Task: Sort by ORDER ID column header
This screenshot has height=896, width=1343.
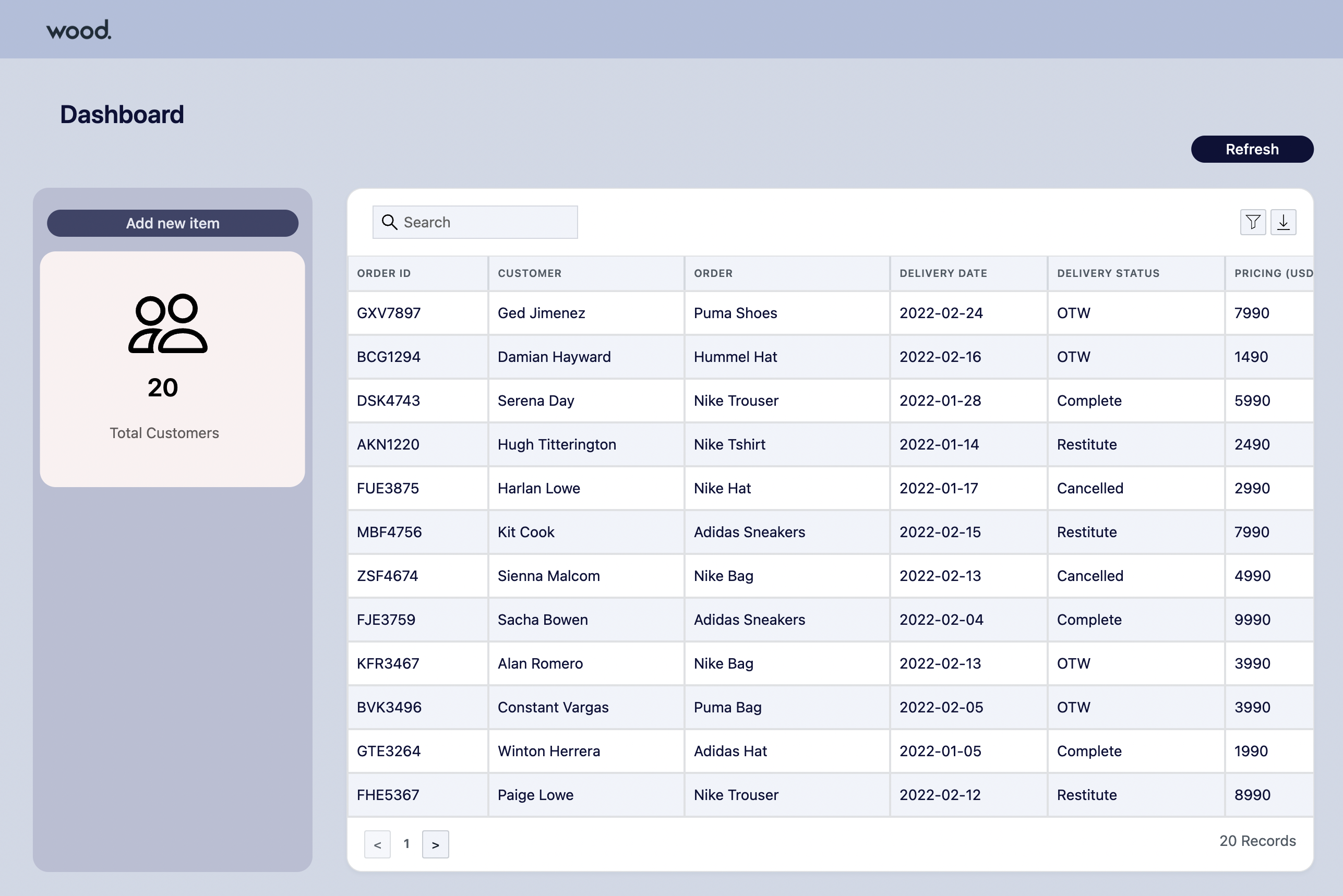Action: [383, 273]
